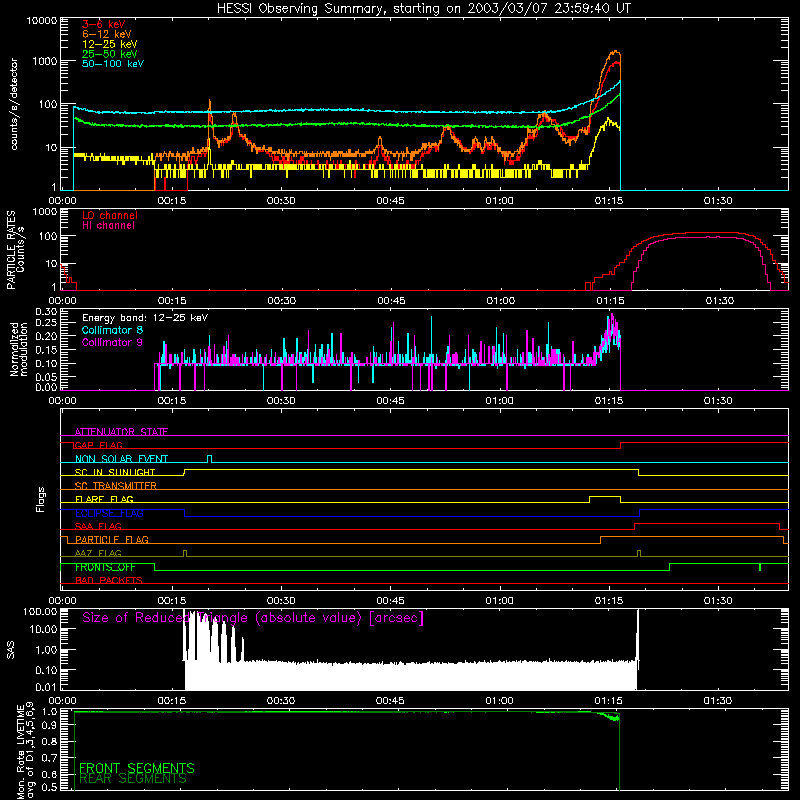Click the NON SOLAR EVENT flag label
Viewport: 800px width, 800px height.
pyautogui.click(x=121, y=459)
